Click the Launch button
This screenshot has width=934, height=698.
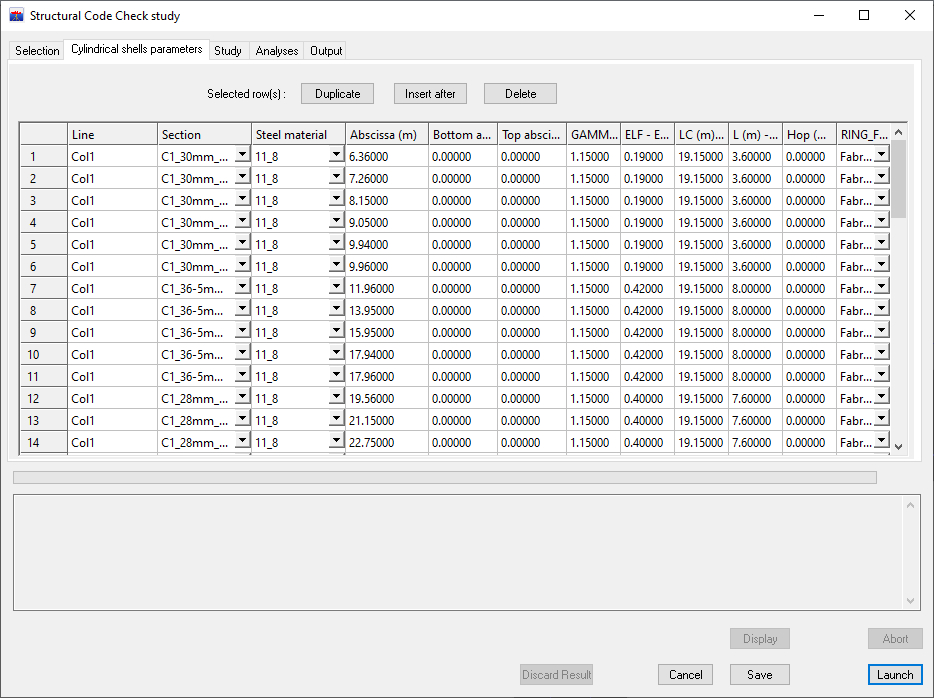click(895, 675)
